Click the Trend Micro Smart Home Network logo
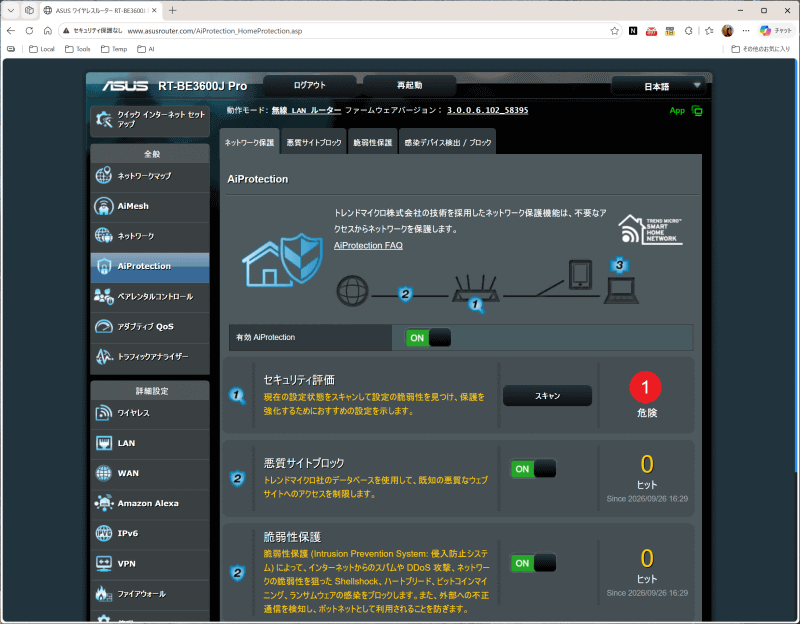 tap(650, 230)
